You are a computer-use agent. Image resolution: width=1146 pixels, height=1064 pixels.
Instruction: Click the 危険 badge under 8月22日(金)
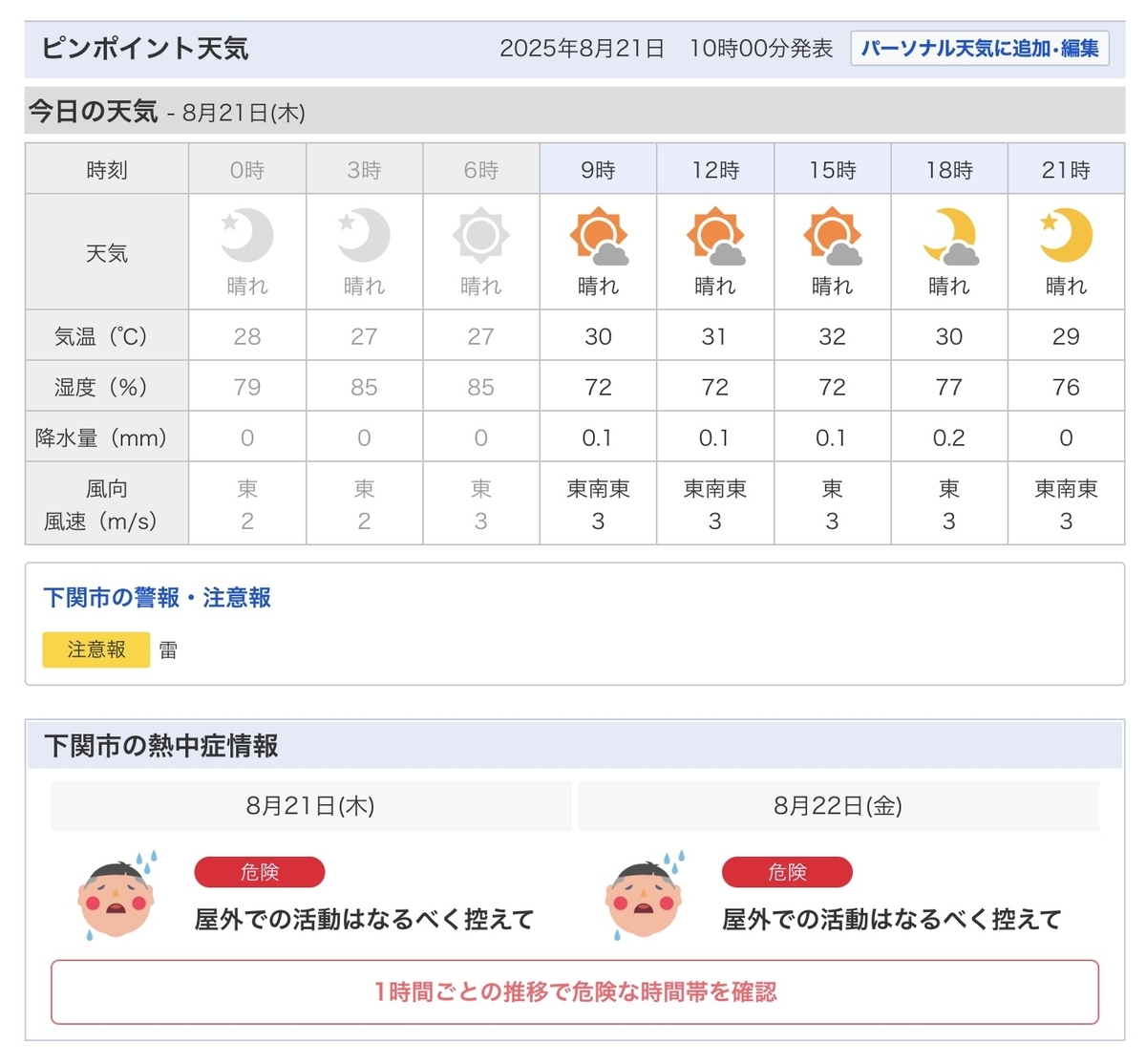[x=787, y=872]
